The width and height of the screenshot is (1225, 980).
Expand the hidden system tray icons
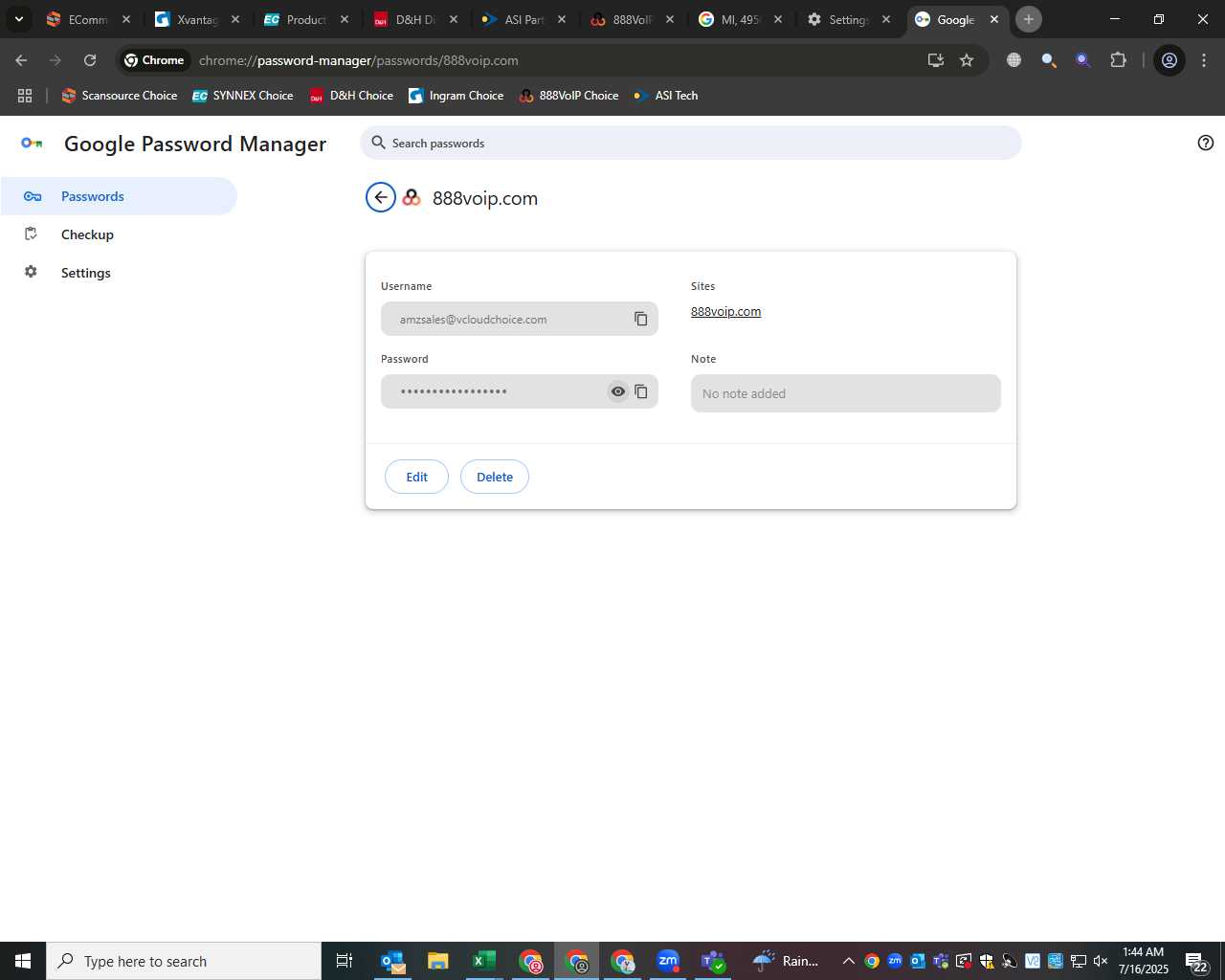(848, 961)
